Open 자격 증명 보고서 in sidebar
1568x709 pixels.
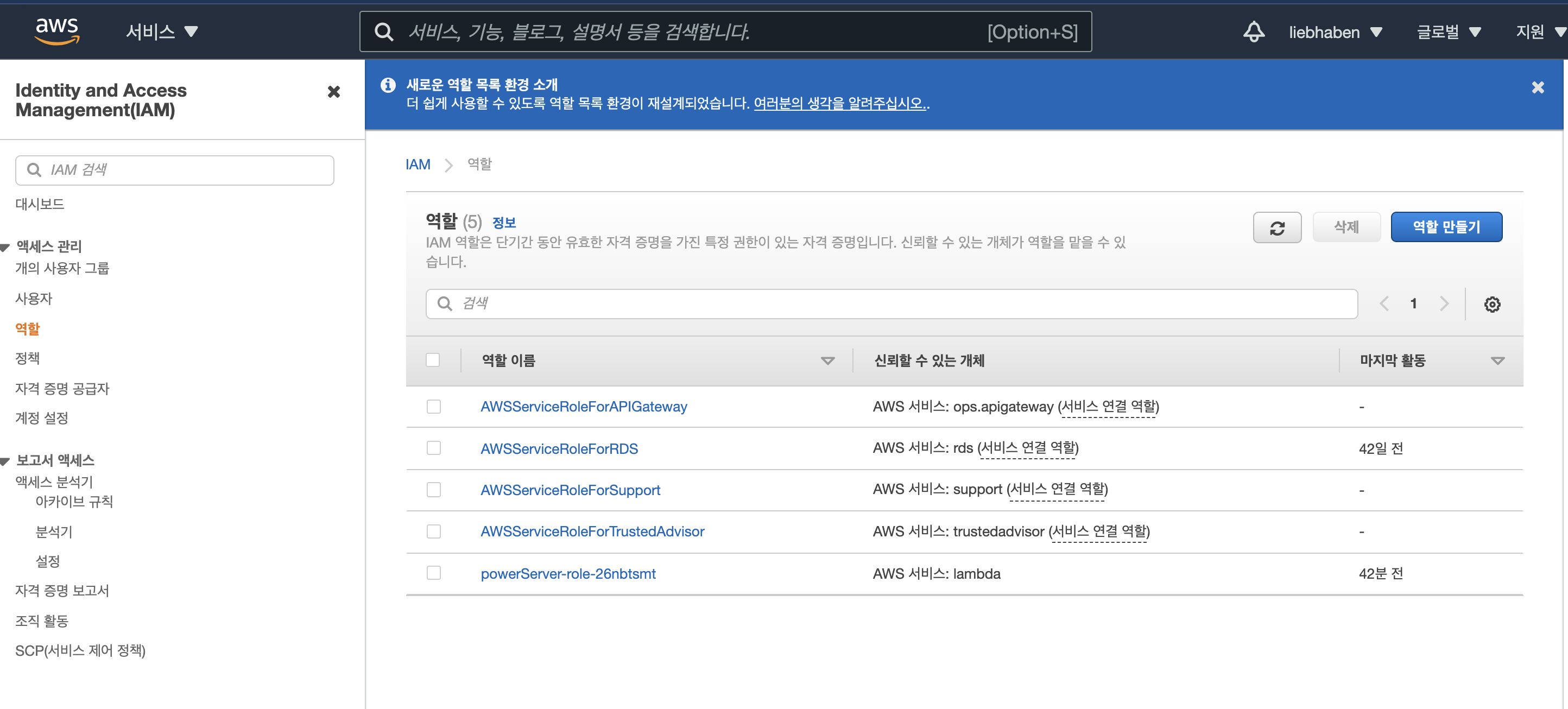point(62,591)
